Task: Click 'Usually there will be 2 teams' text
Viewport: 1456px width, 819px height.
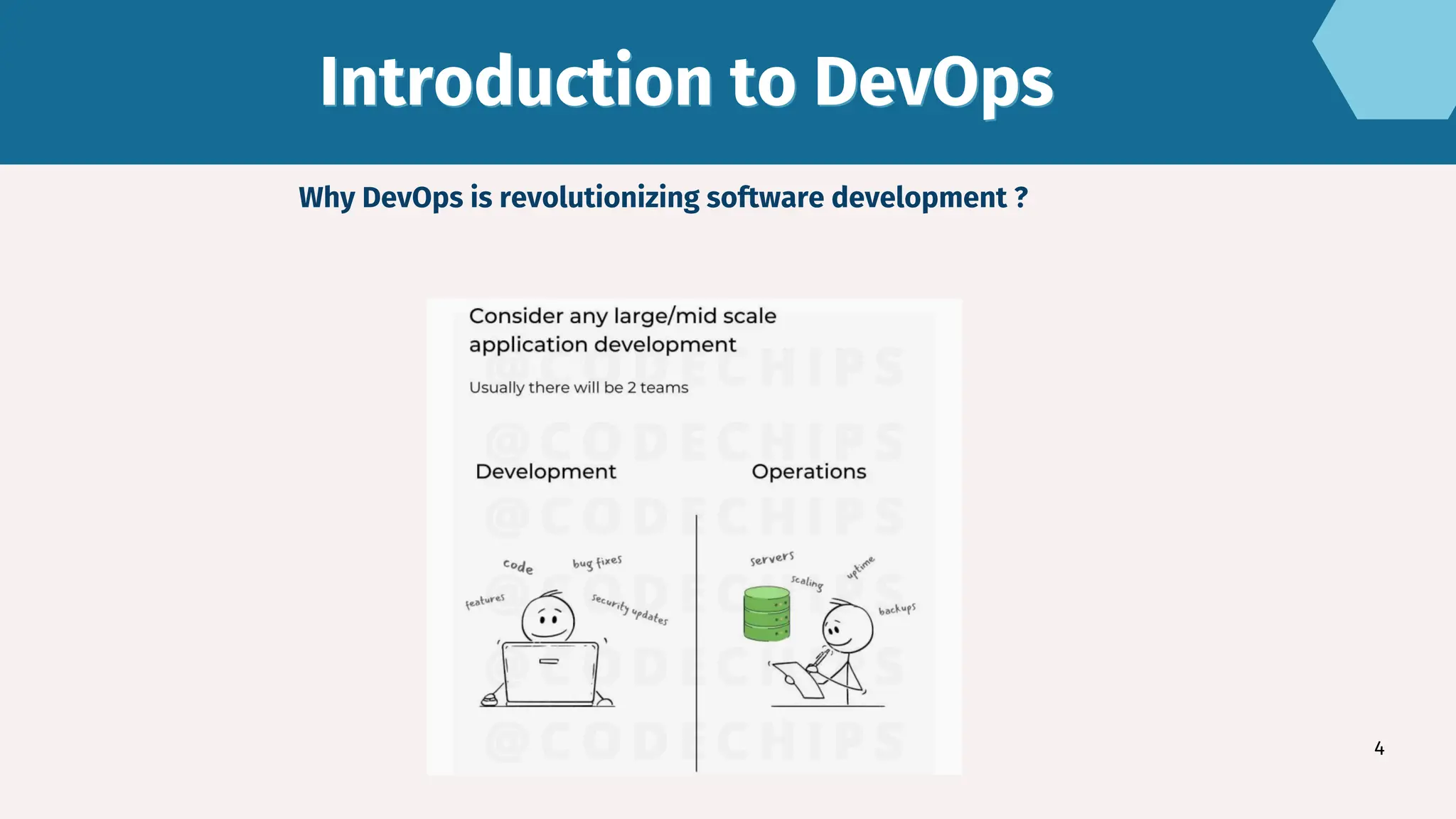Action: [x=578, y=387]
